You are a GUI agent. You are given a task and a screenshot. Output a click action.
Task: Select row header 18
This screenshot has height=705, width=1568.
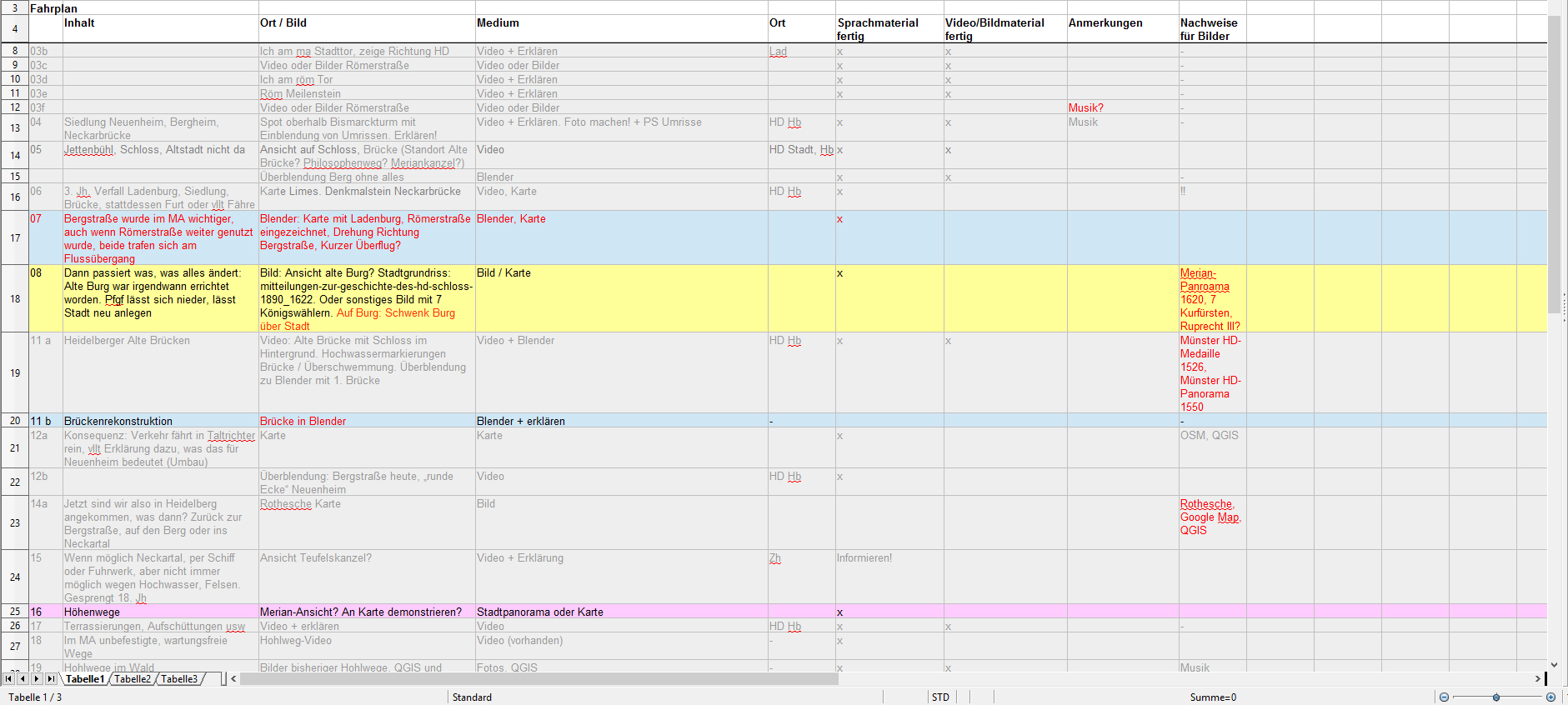point(15,299)
